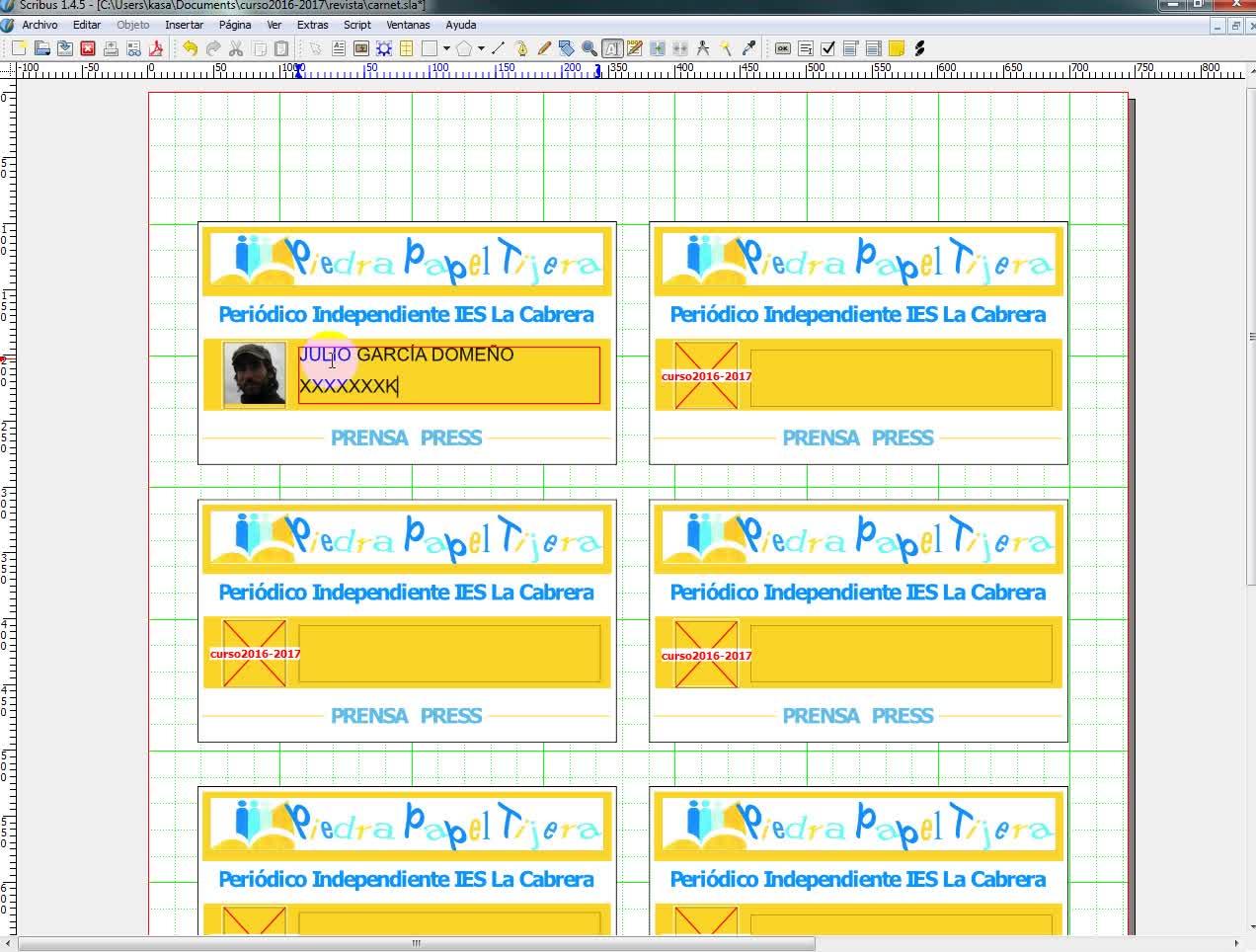Select the Freehand Line pencil tool
The image size is (1256, 952).
click(544, 48)
